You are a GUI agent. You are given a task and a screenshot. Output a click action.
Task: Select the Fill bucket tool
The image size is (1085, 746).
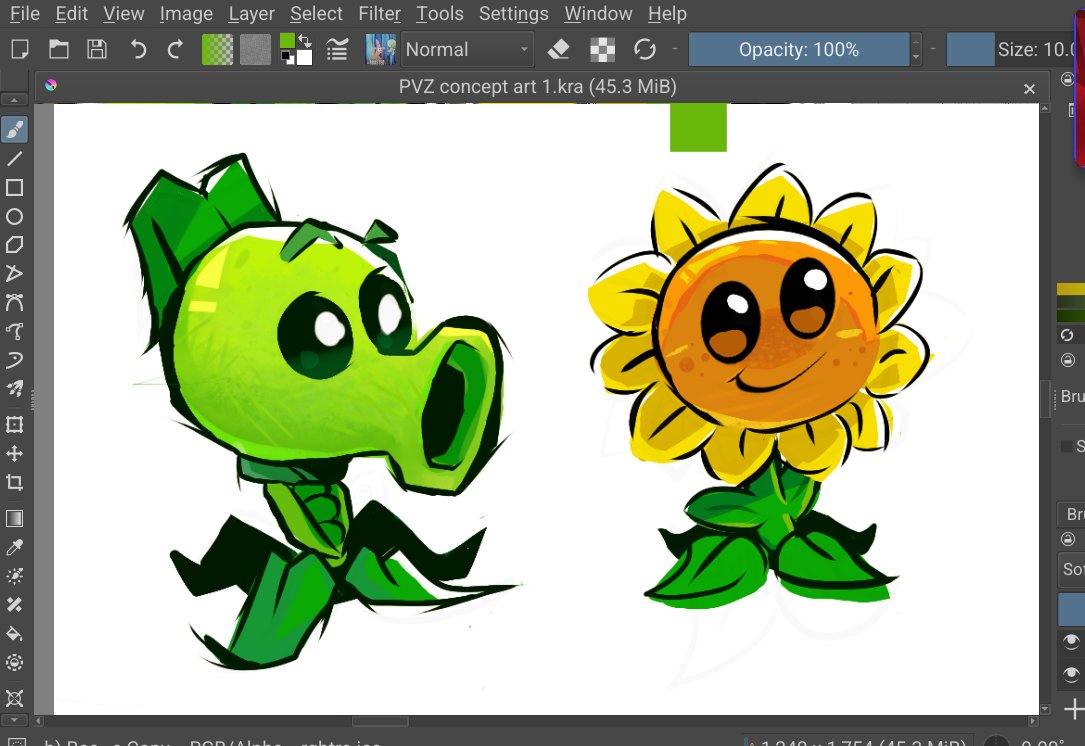pyautogui.click(x=15, y=634)
